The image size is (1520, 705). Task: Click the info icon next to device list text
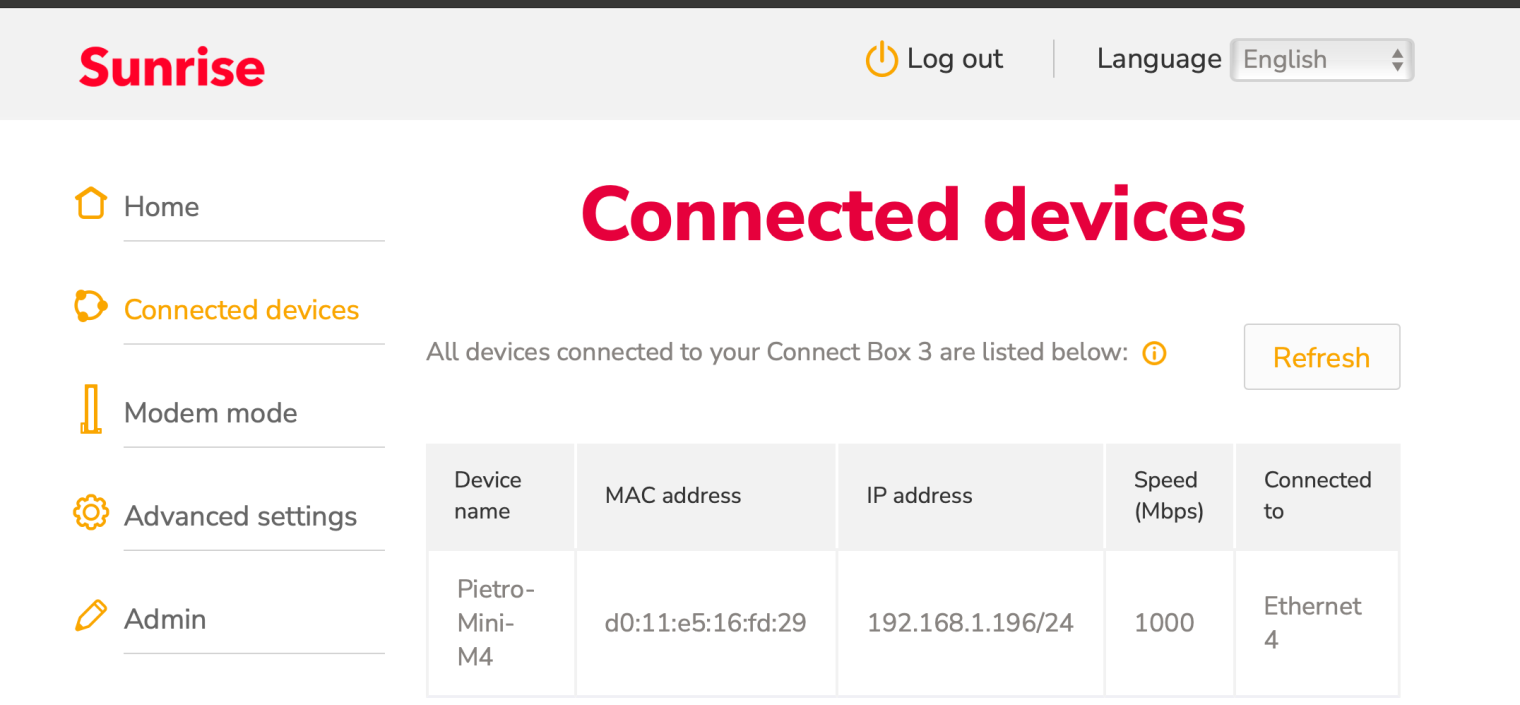(x=1154, y=353)
